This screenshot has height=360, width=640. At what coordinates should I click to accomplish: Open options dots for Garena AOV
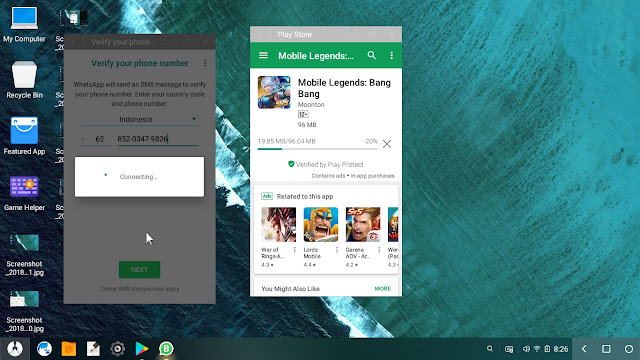coord(379,250)
